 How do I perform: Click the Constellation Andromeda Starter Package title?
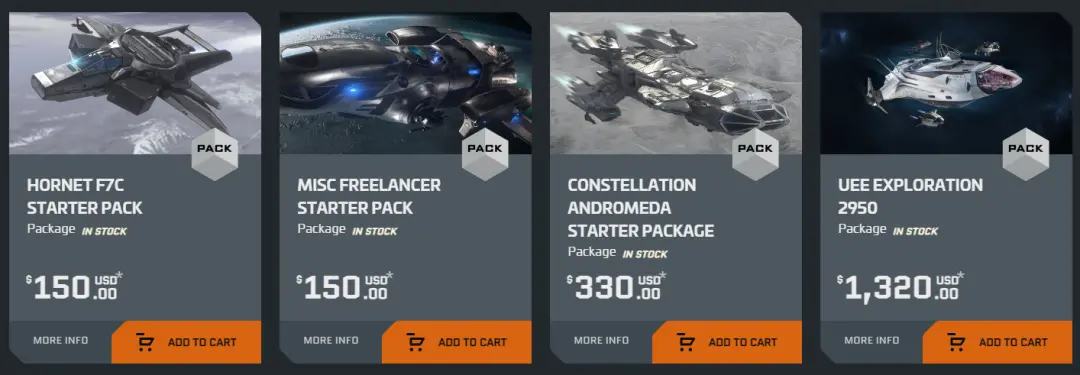click(641, 207)
